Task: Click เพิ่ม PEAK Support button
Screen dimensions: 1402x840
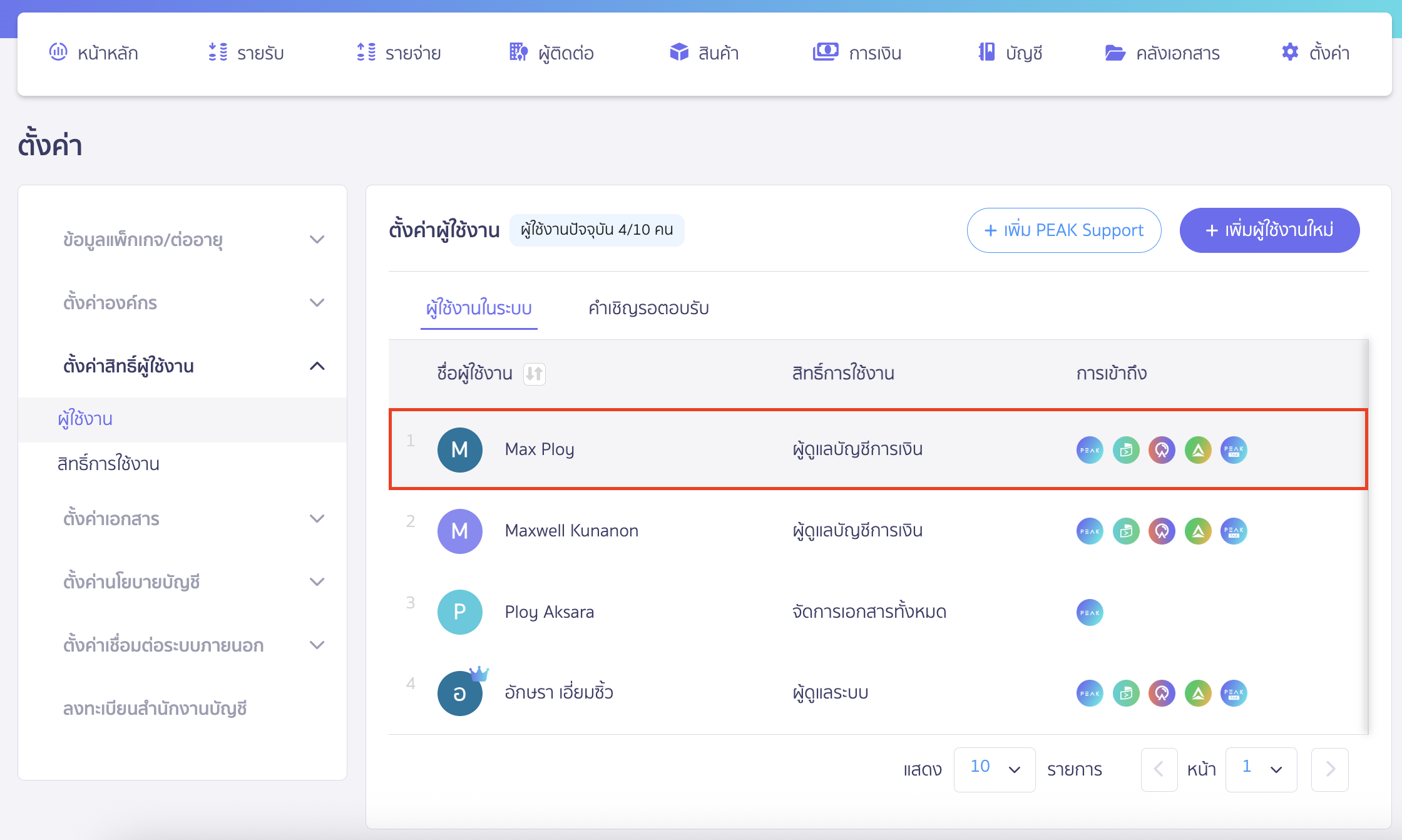Action: (x=1064, y=230)
